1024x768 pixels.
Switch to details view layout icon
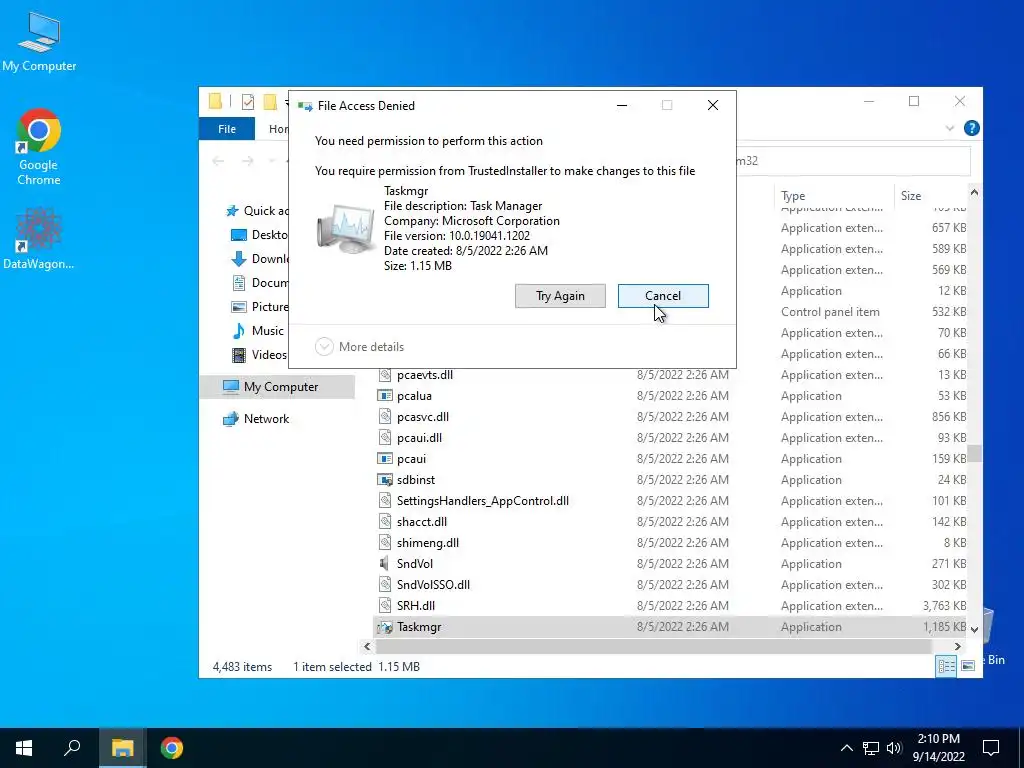[946, 666]
